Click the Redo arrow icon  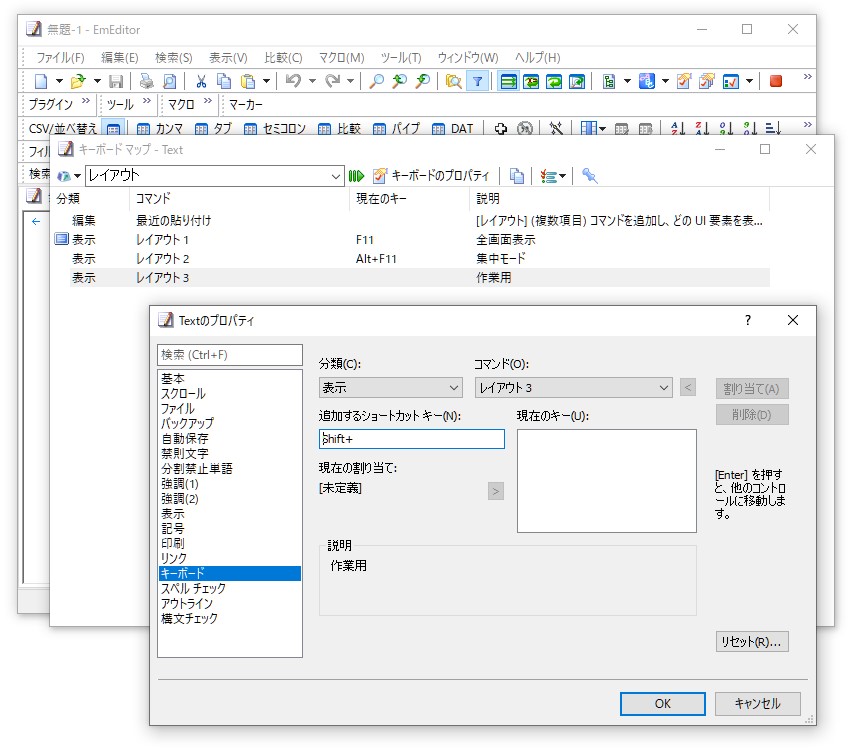point(332,82)
